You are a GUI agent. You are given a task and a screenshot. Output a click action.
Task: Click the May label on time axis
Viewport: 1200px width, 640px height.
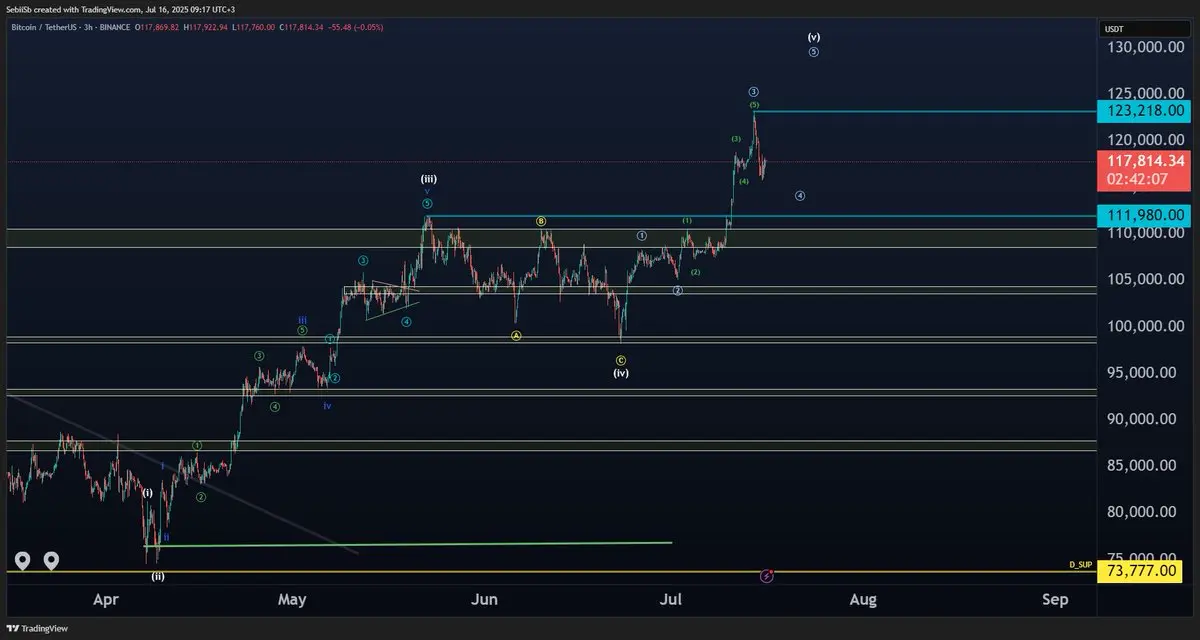tap(292, 599)
